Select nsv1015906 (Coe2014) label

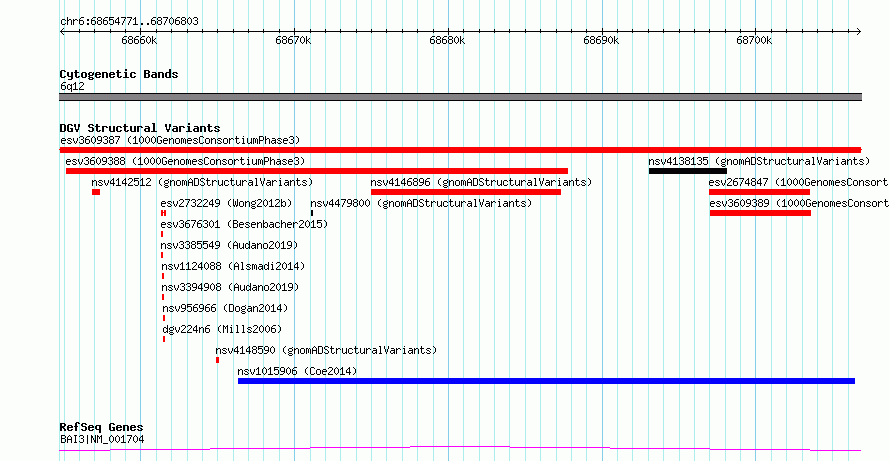click(297, 371)
